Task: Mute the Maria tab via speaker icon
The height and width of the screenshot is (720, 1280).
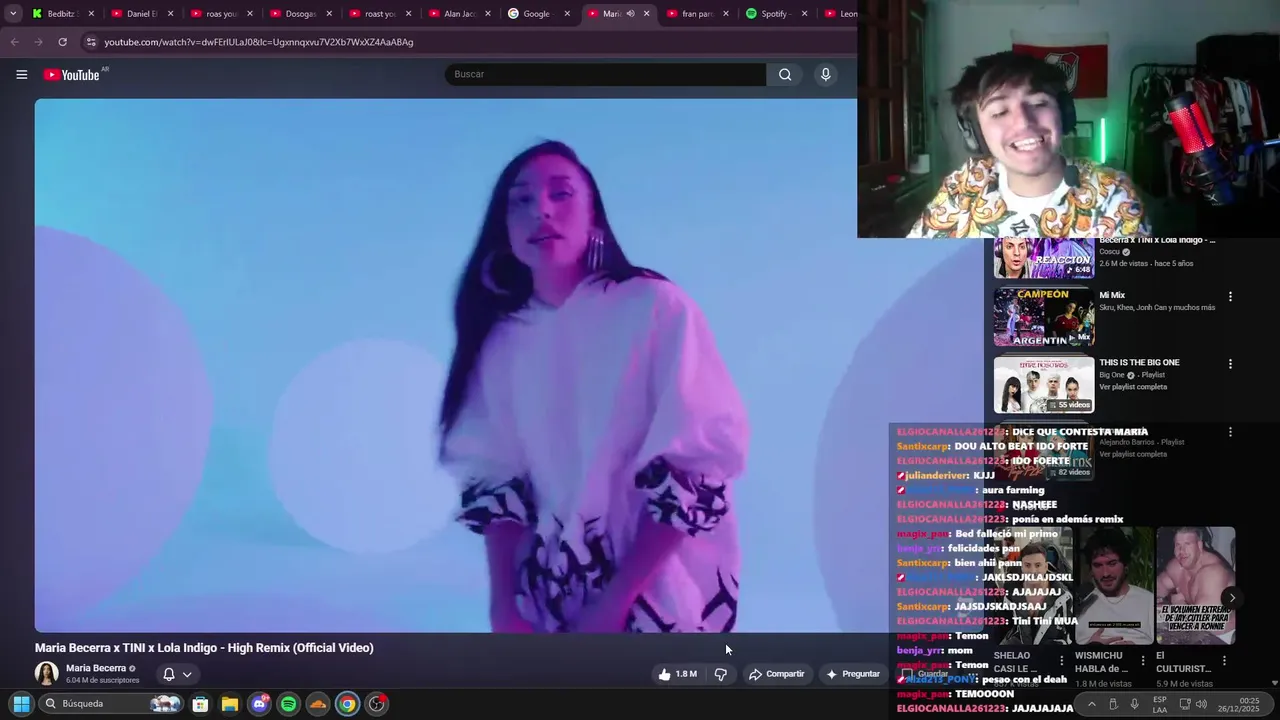Action: [630, 14]
